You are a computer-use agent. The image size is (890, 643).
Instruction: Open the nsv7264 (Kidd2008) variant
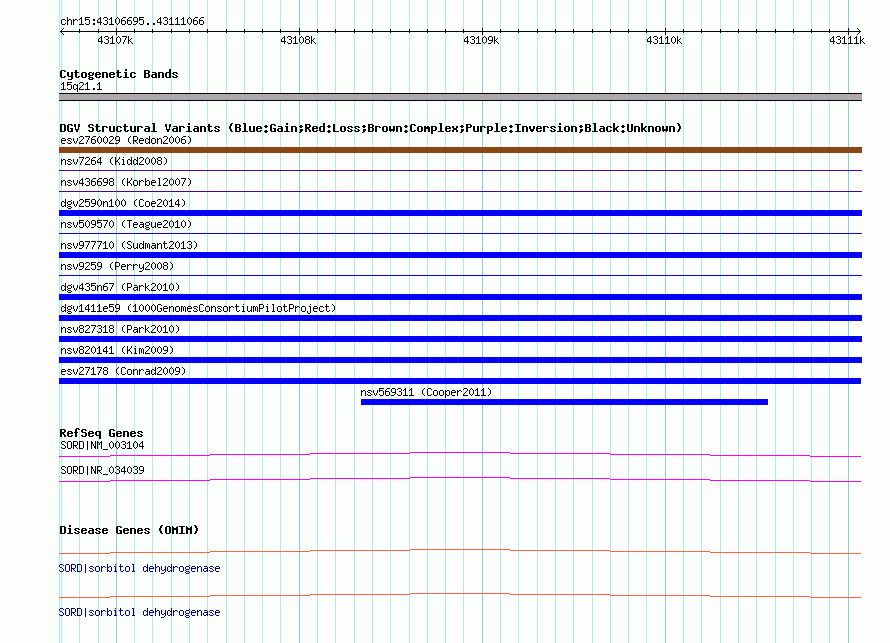point(114,161)
